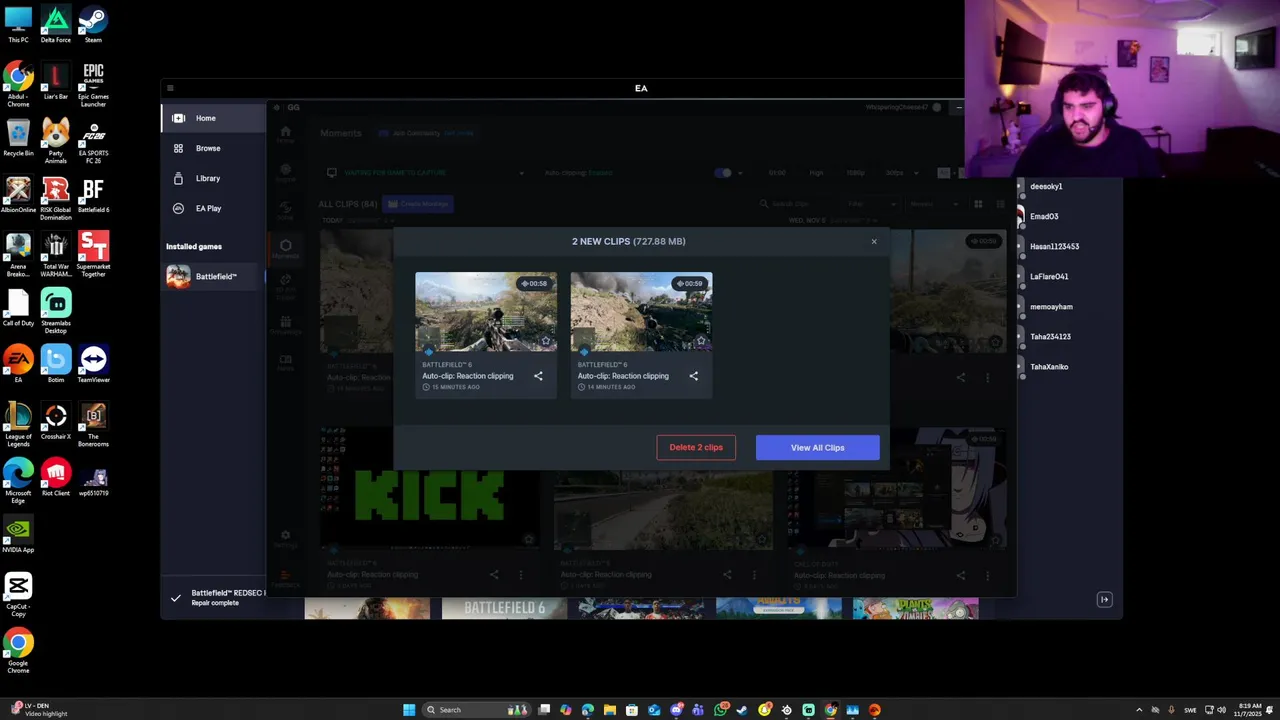Share the clip from 15 minutes ago
This screenshot has width=1280, height=720.
(x=538, y=376)
